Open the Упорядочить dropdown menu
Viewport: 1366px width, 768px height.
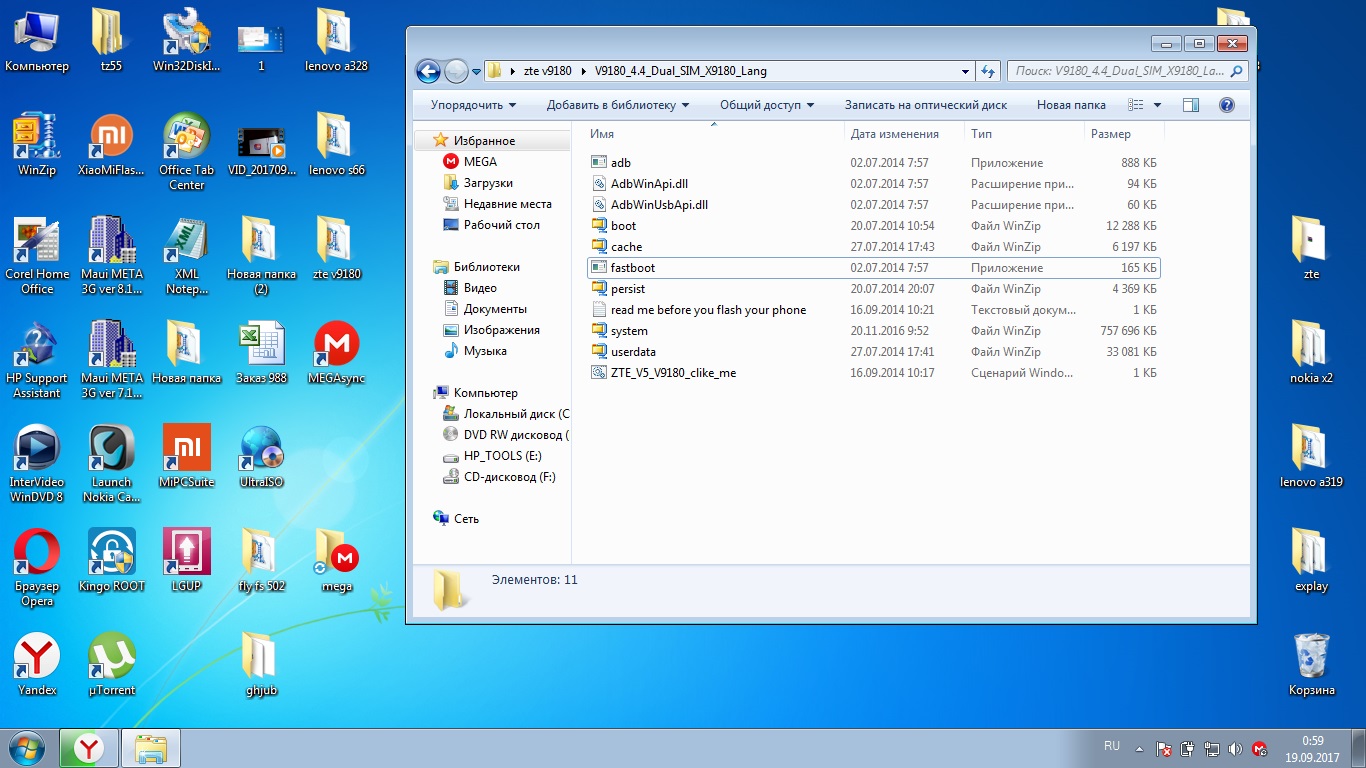[x=473, y=105]
